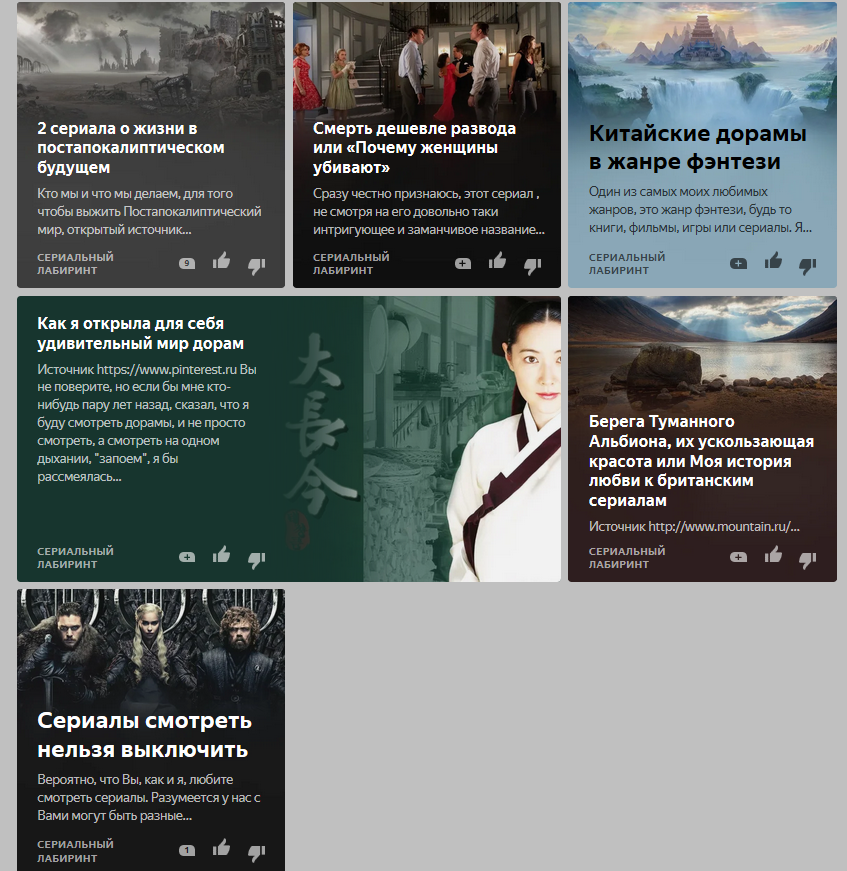The image size is (847, 871).
Task: Dislike the Берега Туманного Альбиона card
Action: click(x=808, y=560)
